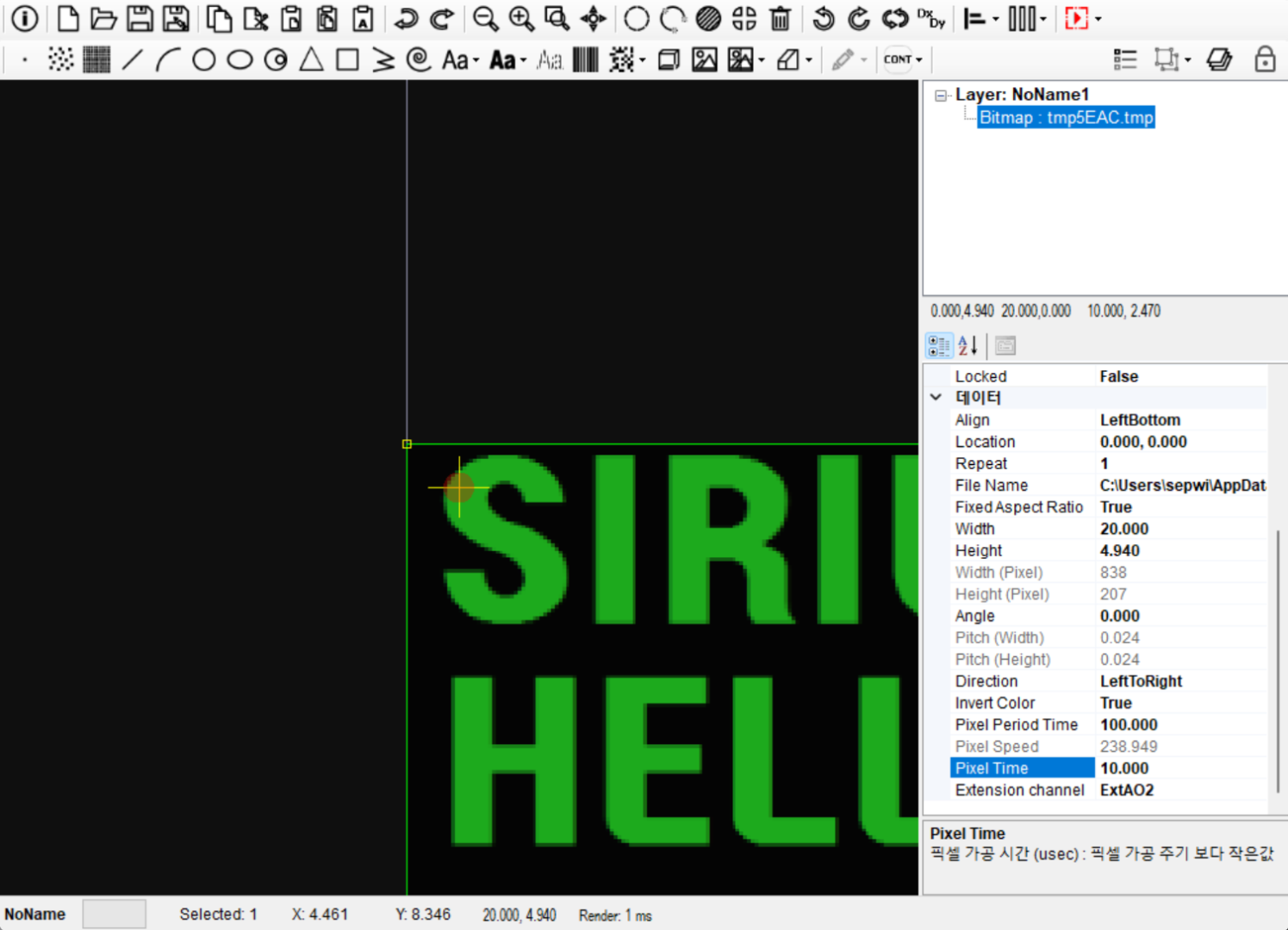Open file with folder icon
Screen dimensions: 1288x930
103,18
